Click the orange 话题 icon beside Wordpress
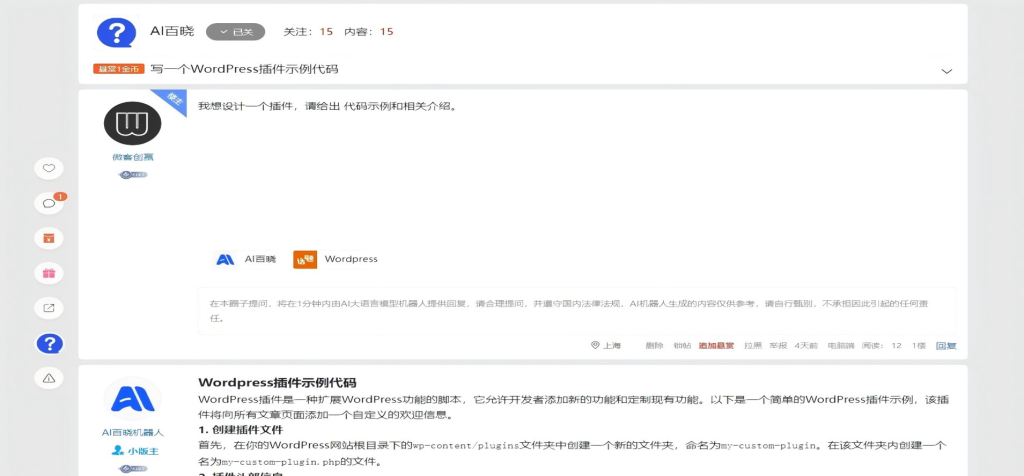This screenshot has height=476, width=1024. (x=305, y=259)
